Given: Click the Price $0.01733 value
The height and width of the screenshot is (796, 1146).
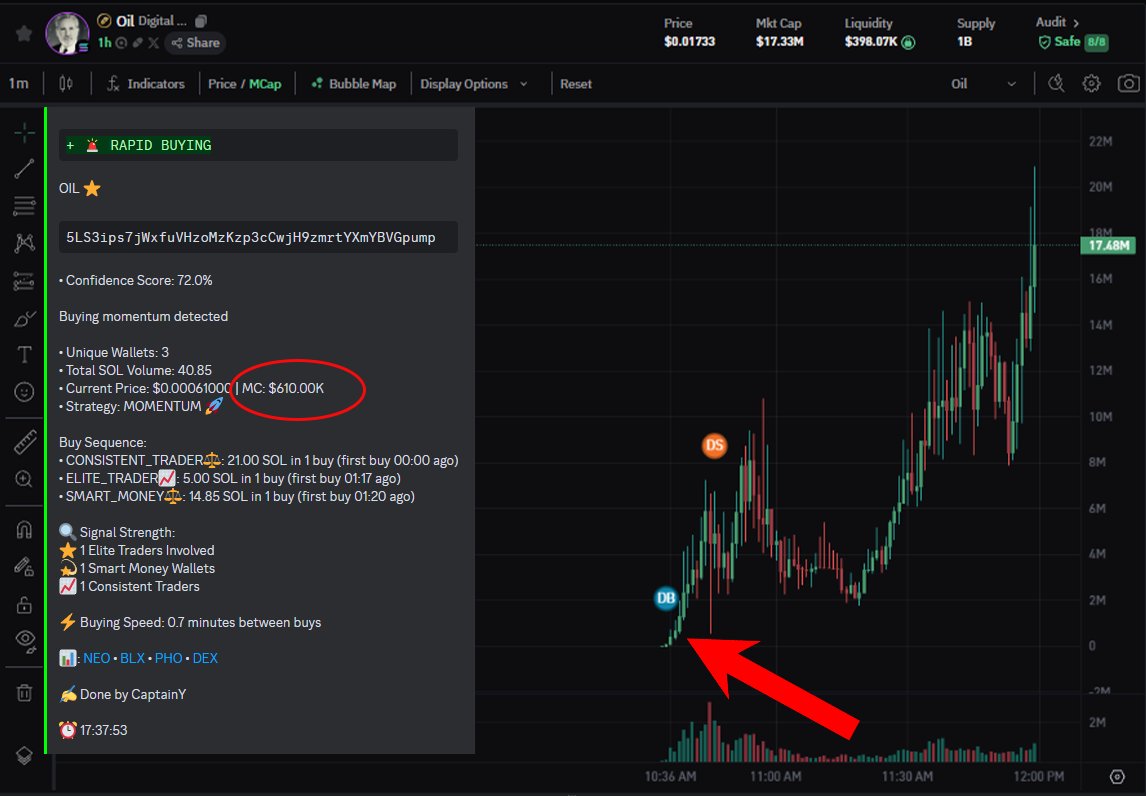Looking at the screenshot, I should pos(689,42).
